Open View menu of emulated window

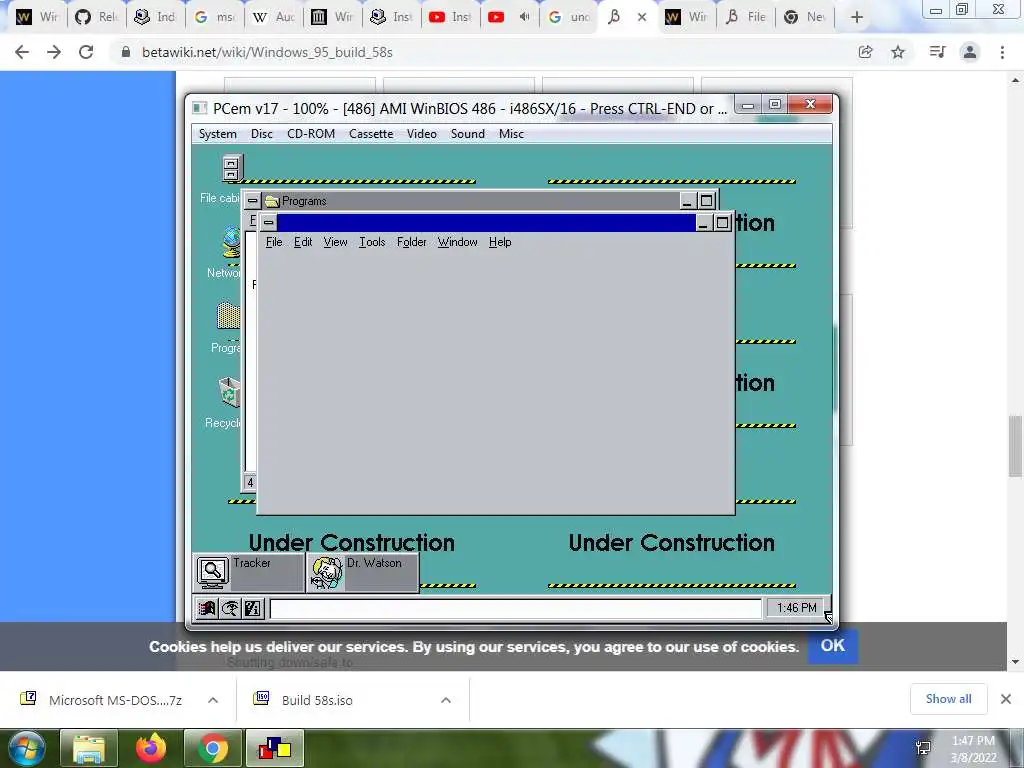tap(335, 242)
